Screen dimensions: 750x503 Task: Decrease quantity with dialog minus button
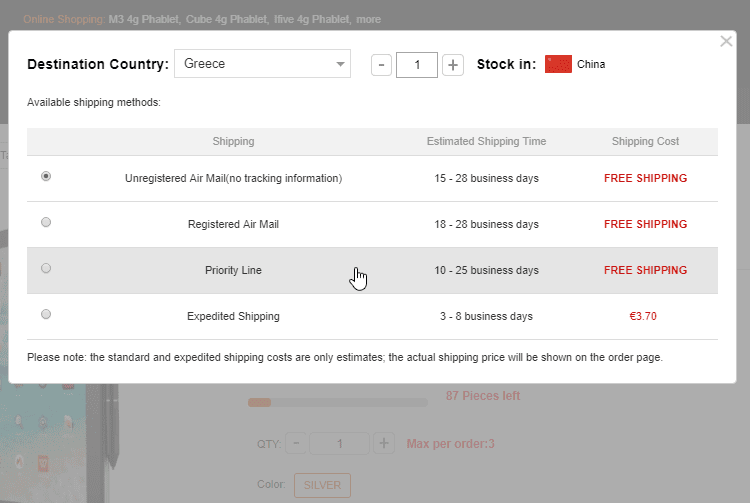pos(381,65)
